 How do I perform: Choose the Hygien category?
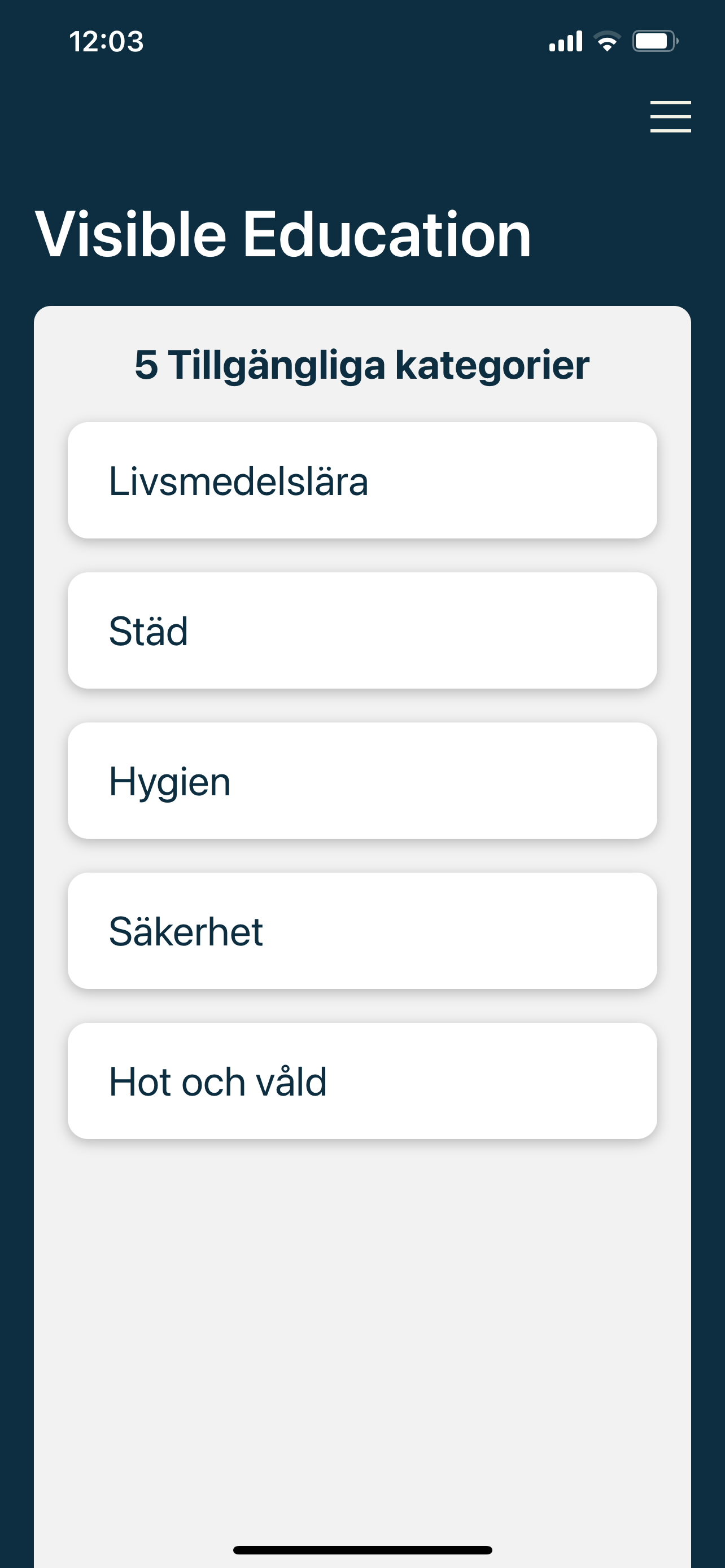click(x=362, y=781)
